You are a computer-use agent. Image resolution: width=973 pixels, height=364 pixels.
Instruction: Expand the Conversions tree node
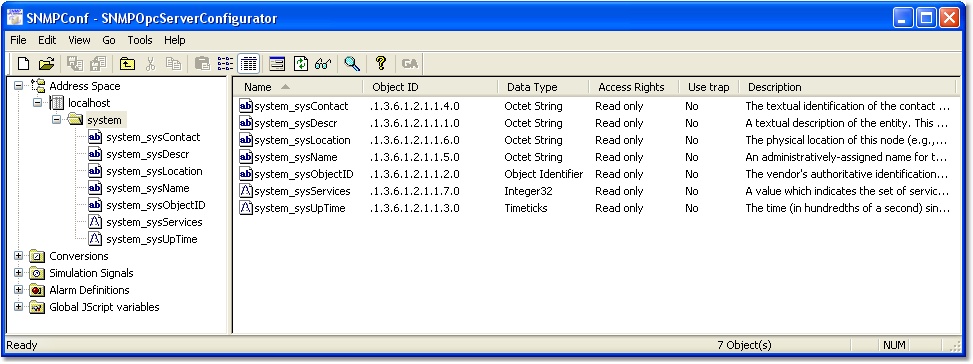tap(19, 255)
